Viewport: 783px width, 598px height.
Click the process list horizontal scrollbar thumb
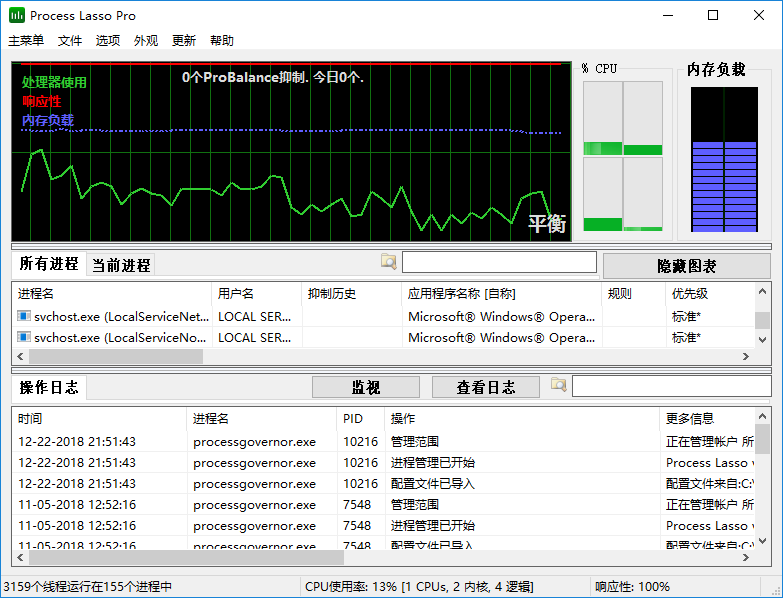tap(116, 356)
